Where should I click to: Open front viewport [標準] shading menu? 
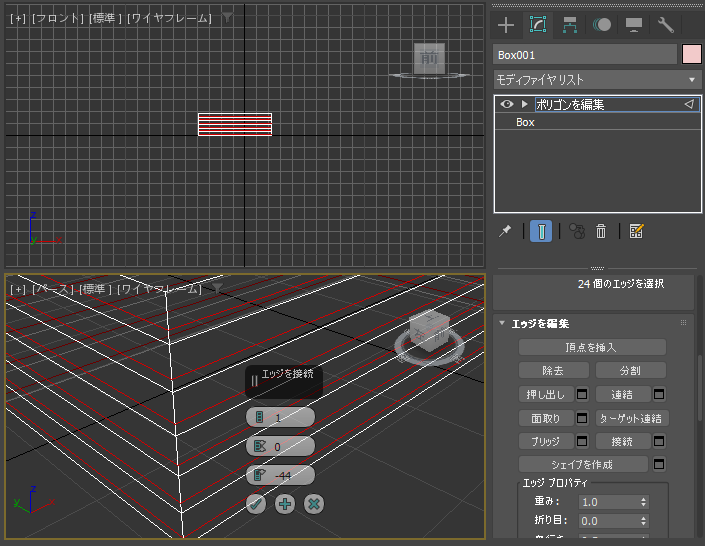pos(106,18)
